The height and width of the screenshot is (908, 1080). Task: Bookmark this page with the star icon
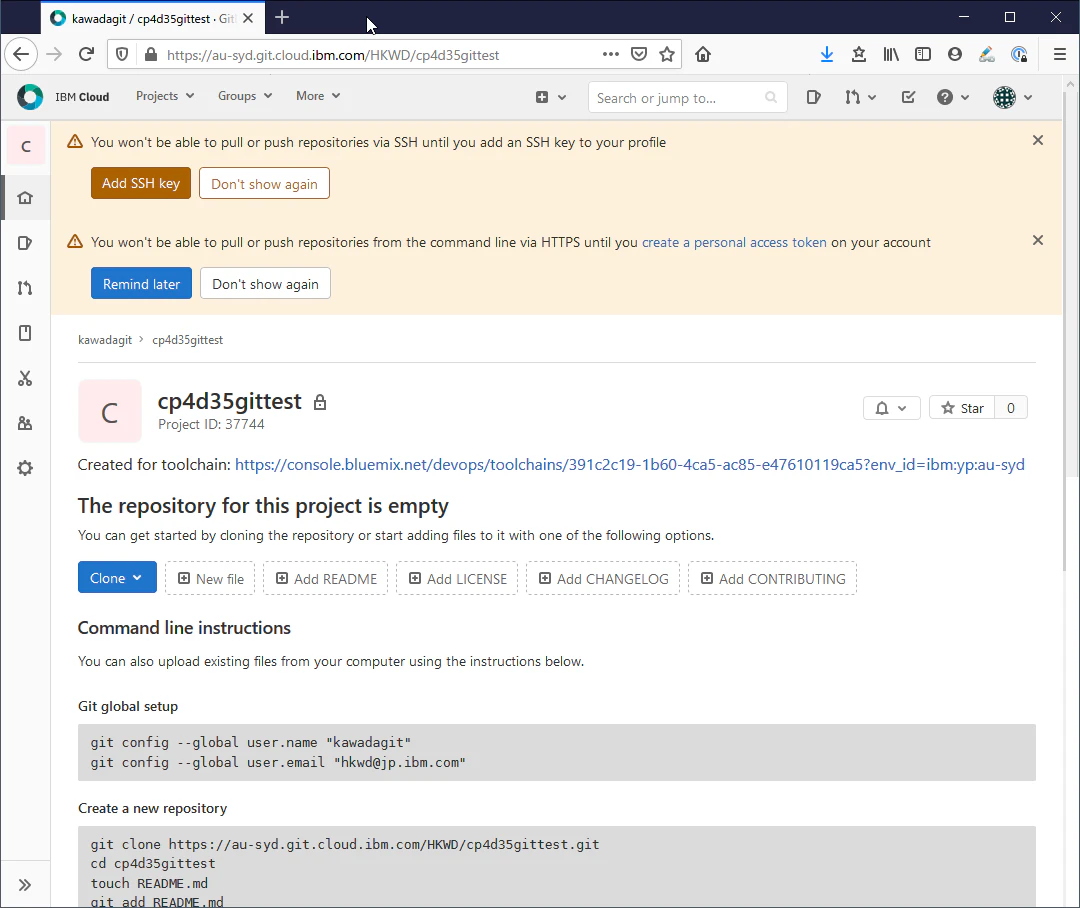tap(667, 54)
